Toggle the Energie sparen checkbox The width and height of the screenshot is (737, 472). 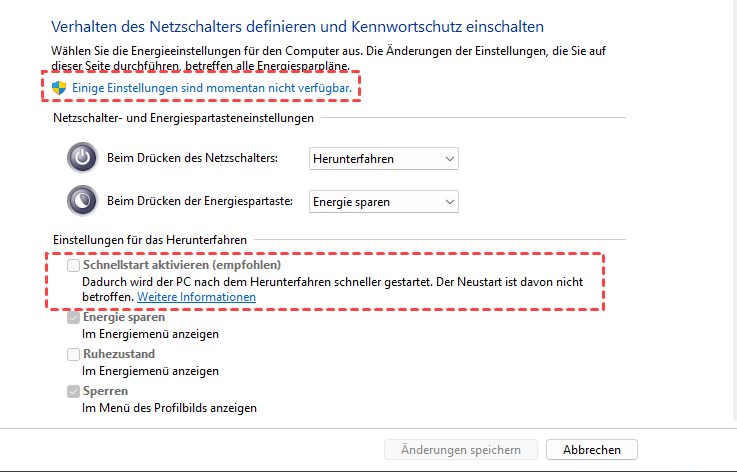click(x=74, y=318)
